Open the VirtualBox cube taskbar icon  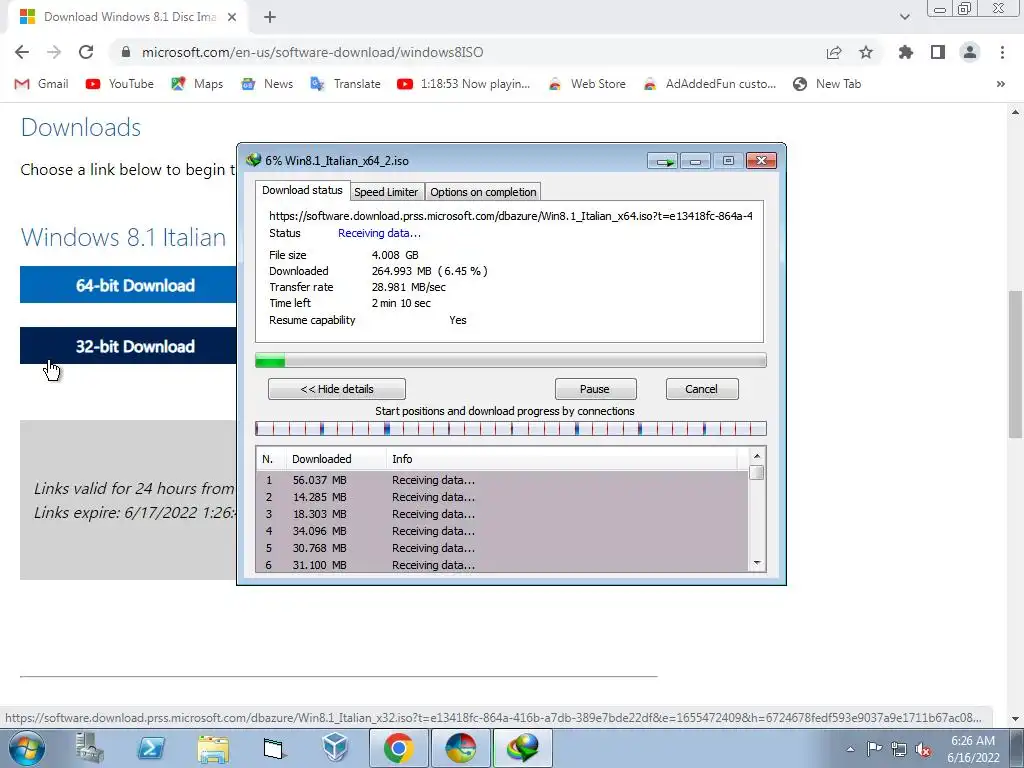[x=336, y=748]
